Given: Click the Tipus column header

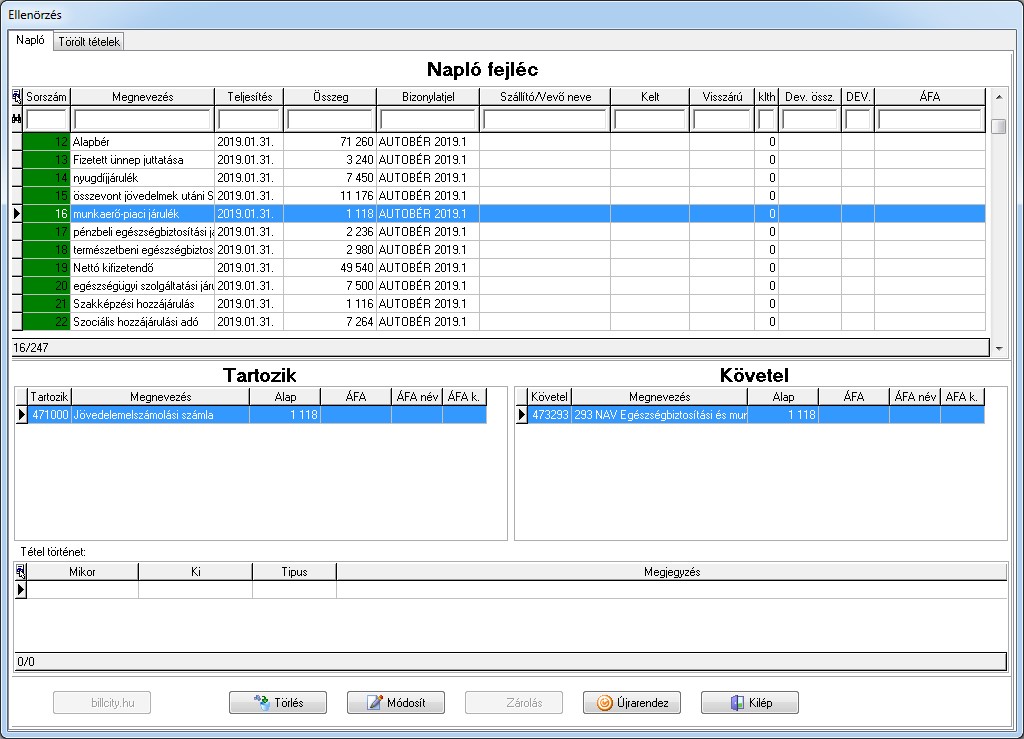Looking at the screenshot, I should pos(295,572).
